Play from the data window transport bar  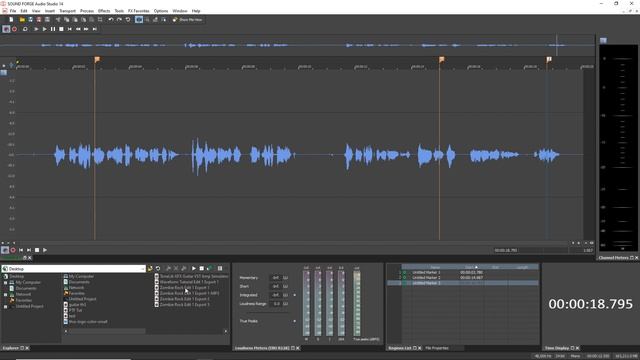(45, 250)
